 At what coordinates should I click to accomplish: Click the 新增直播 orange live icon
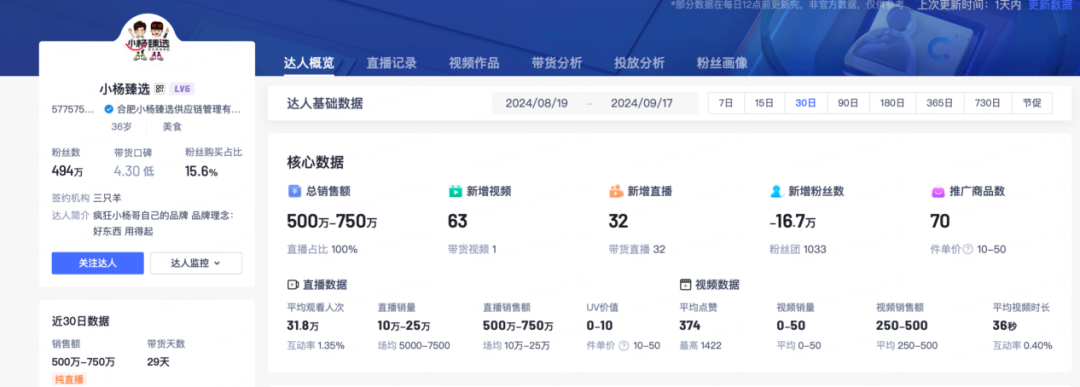pos(616,192)
